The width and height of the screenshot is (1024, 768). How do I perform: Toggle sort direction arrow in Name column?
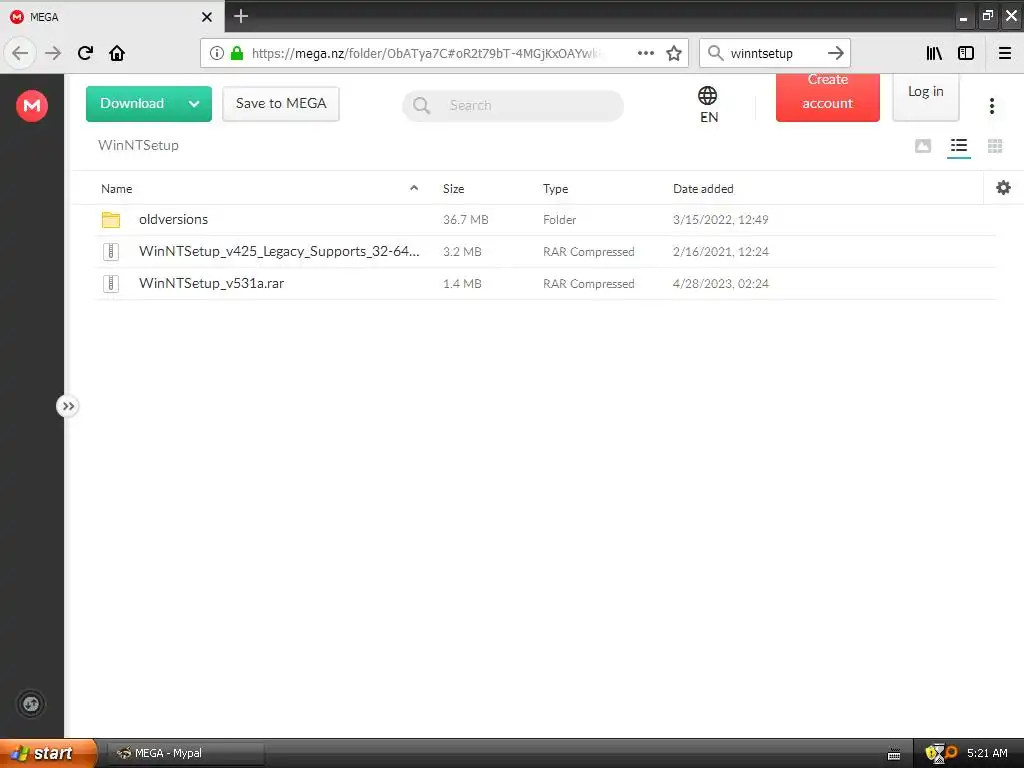pos(413,188)
